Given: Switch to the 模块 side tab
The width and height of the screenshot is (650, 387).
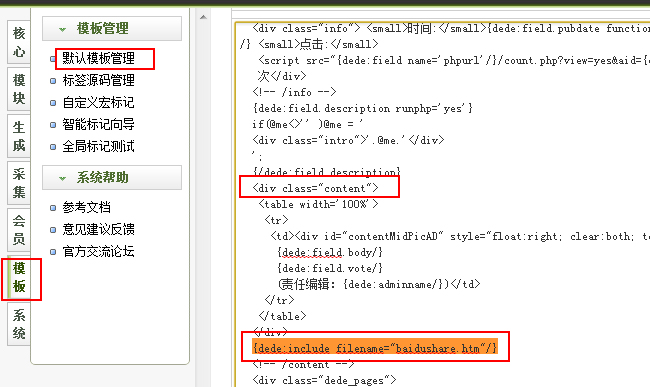Looking at the screenshot, I should coord(19,89).
